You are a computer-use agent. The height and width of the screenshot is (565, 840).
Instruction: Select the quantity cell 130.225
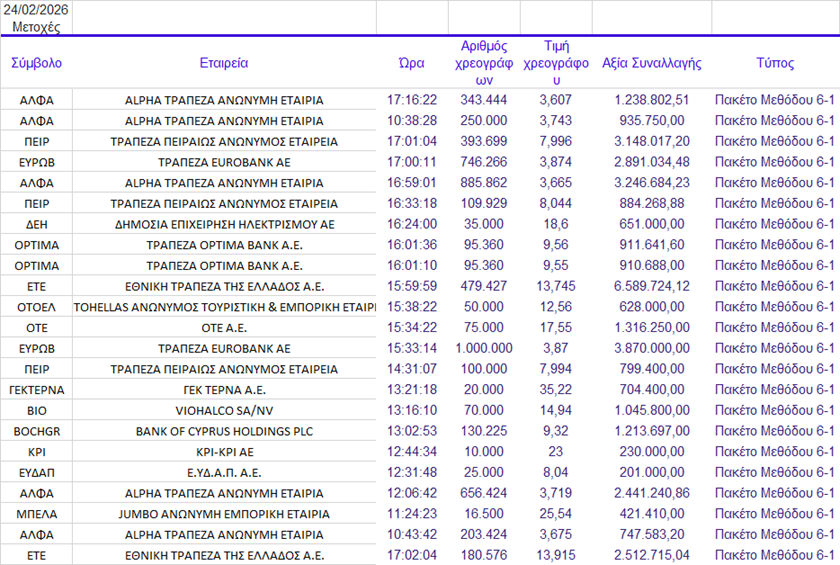(484, 431)
